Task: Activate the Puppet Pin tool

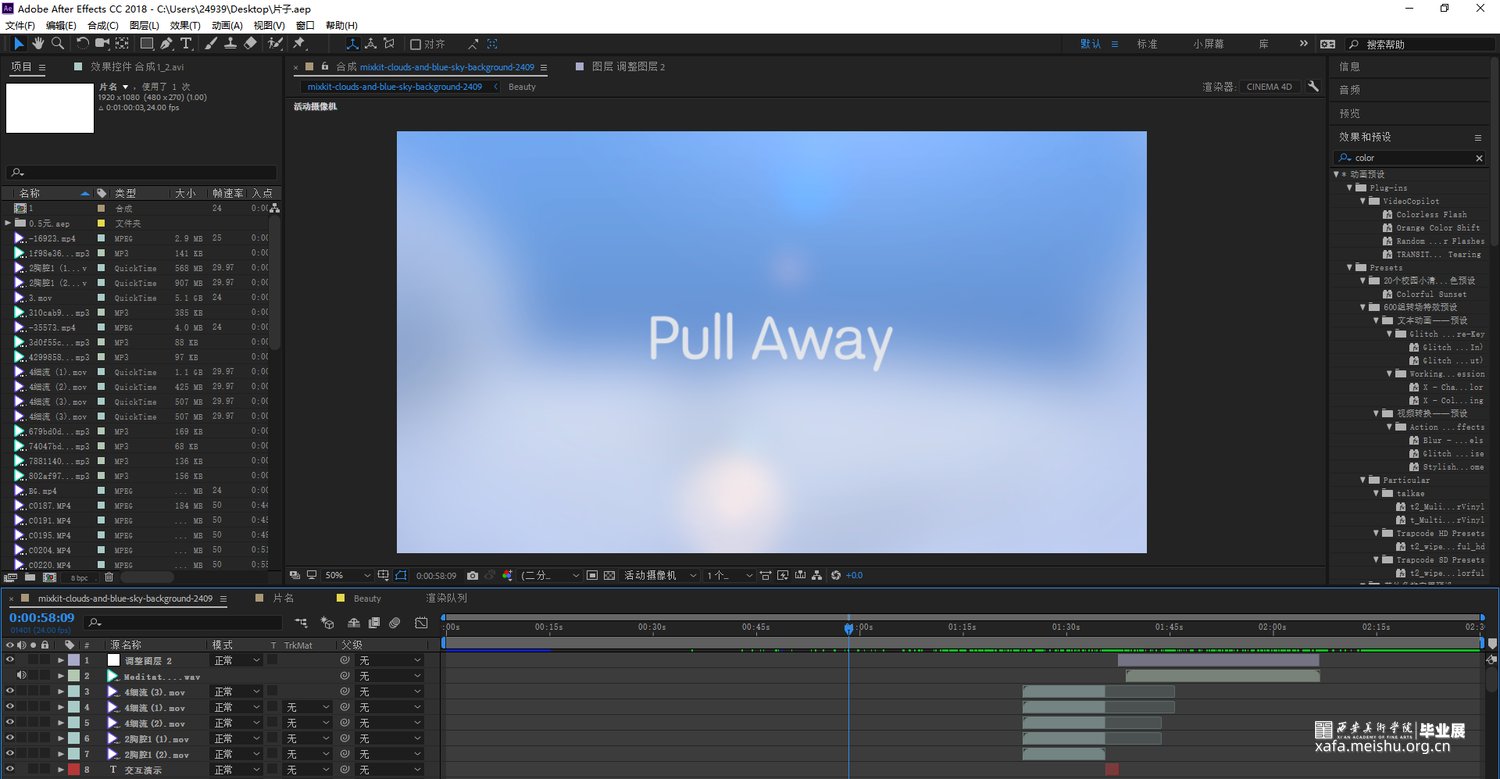Action: [298, 44]
